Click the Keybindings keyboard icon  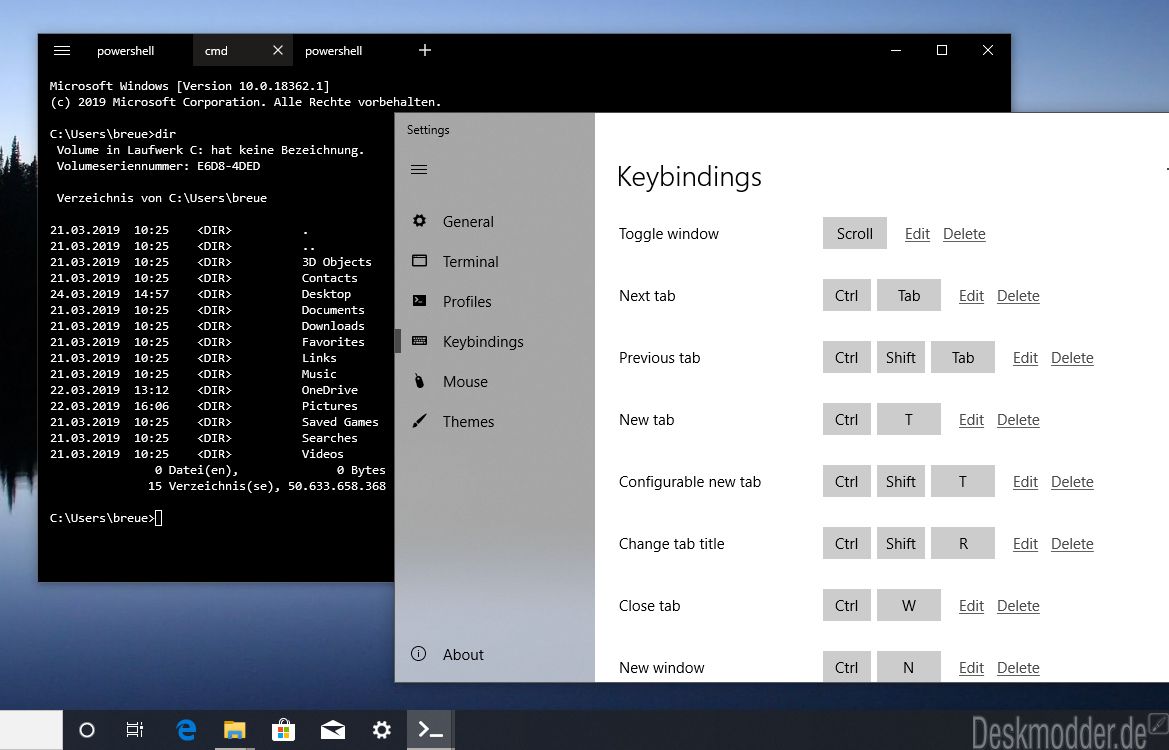pyautogui.click(x=420, y=341)
